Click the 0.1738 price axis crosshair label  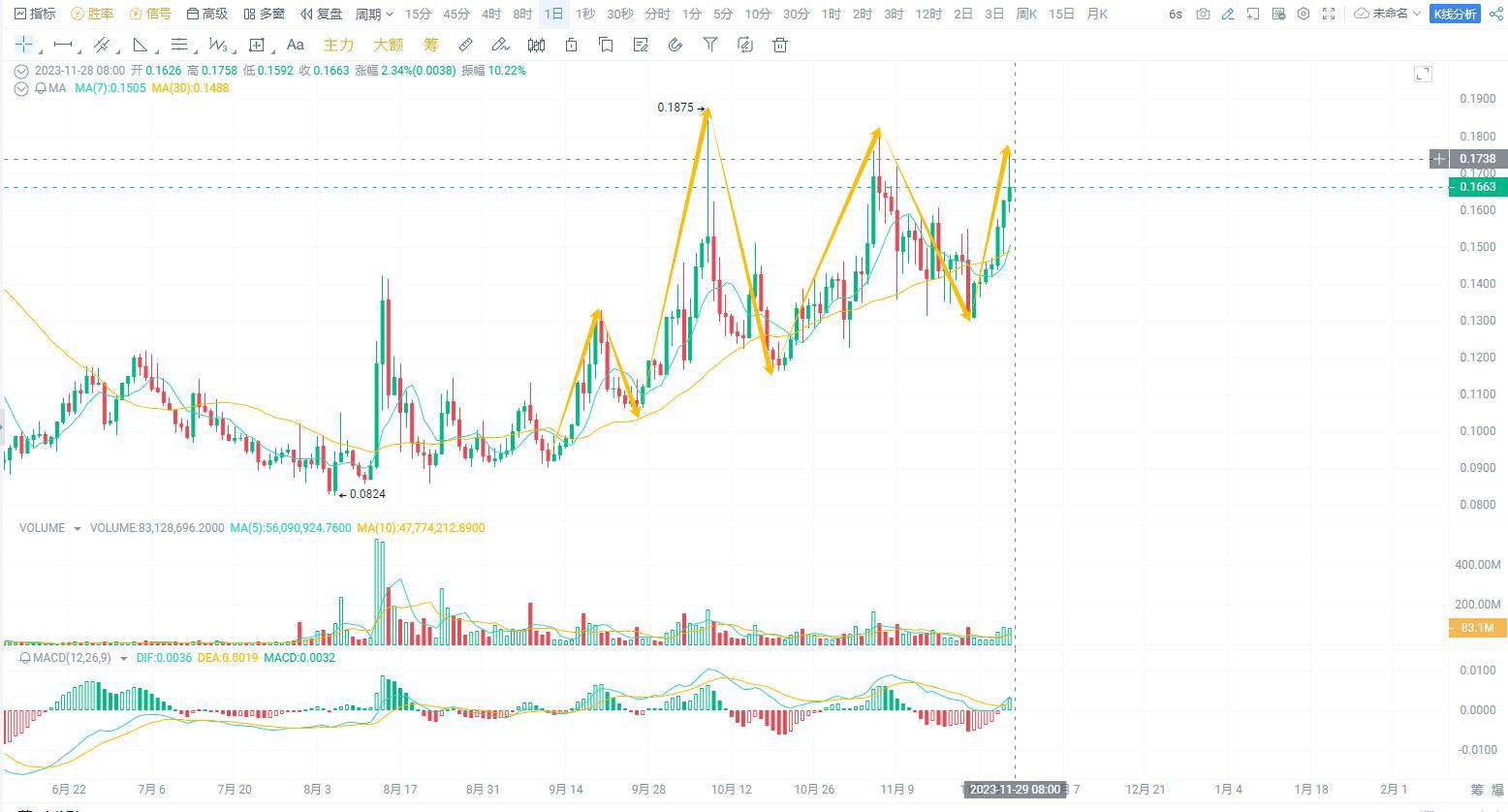coord(1477,159)
